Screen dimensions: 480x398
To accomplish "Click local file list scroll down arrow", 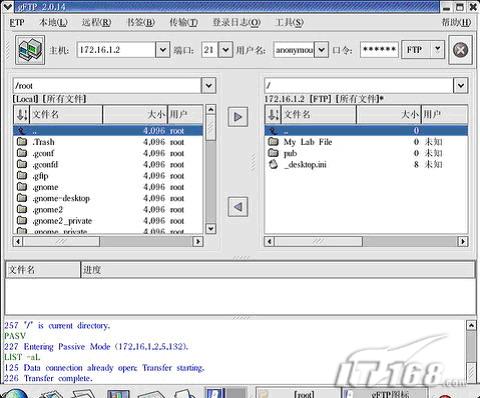I will pyautogui.click(x=211, y=229).
